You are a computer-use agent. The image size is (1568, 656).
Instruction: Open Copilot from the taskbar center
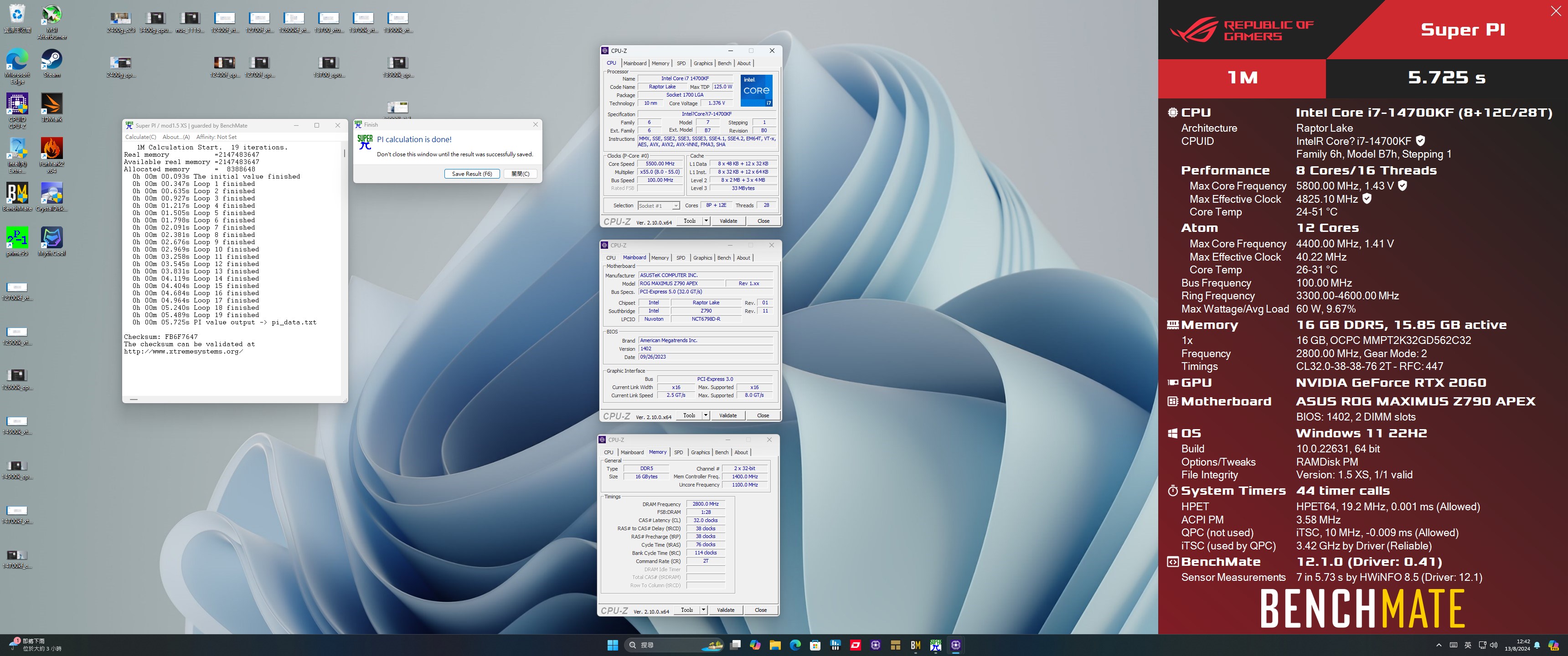(x=755, y=645)
